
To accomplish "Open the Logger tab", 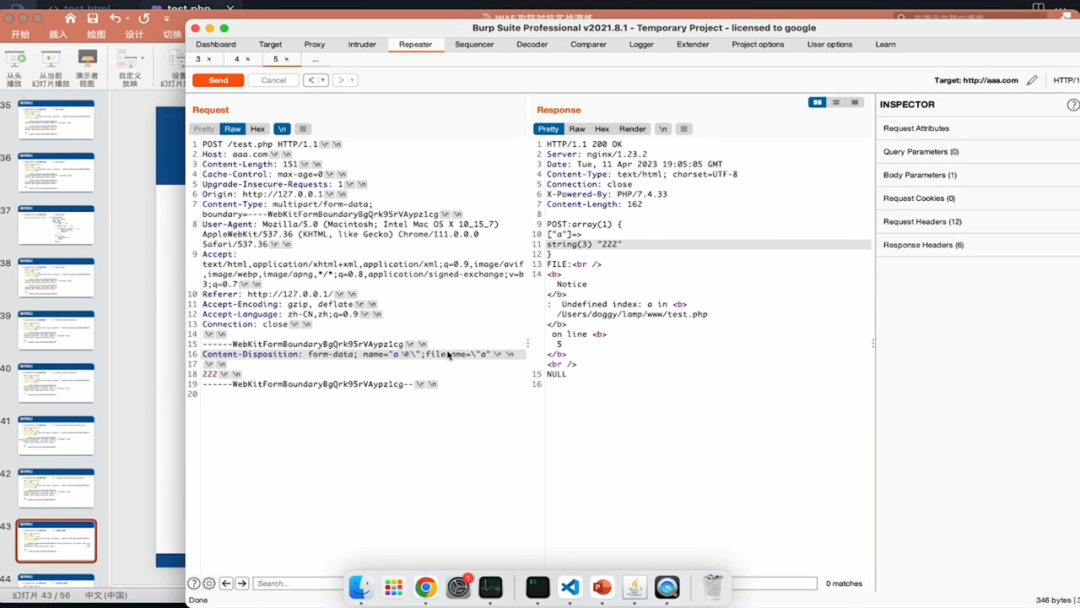I will coord(641,44).
